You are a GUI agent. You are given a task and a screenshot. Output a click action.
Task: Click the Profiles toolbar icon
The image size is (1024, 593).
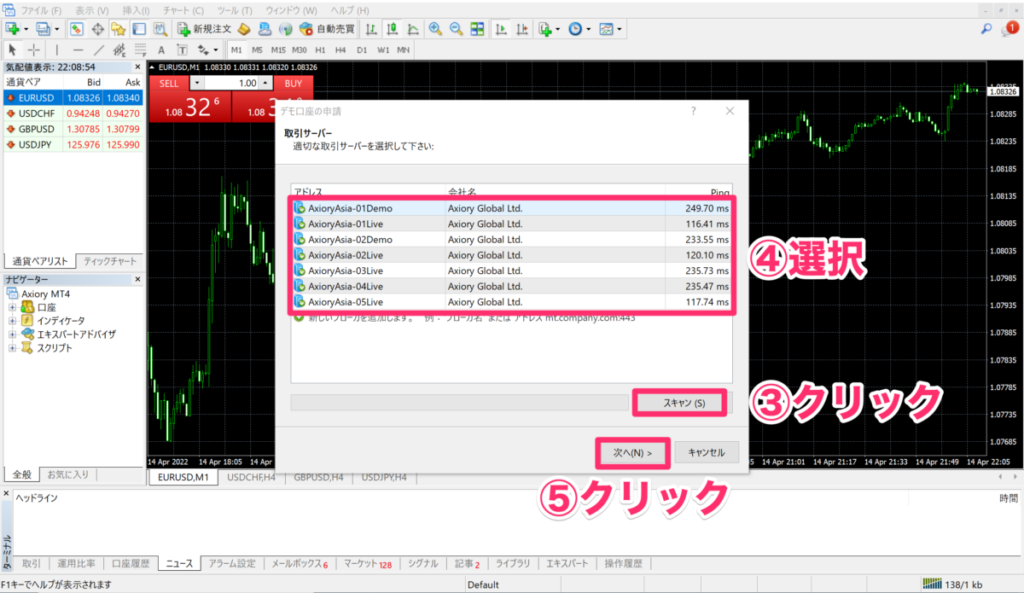point(43,29)
